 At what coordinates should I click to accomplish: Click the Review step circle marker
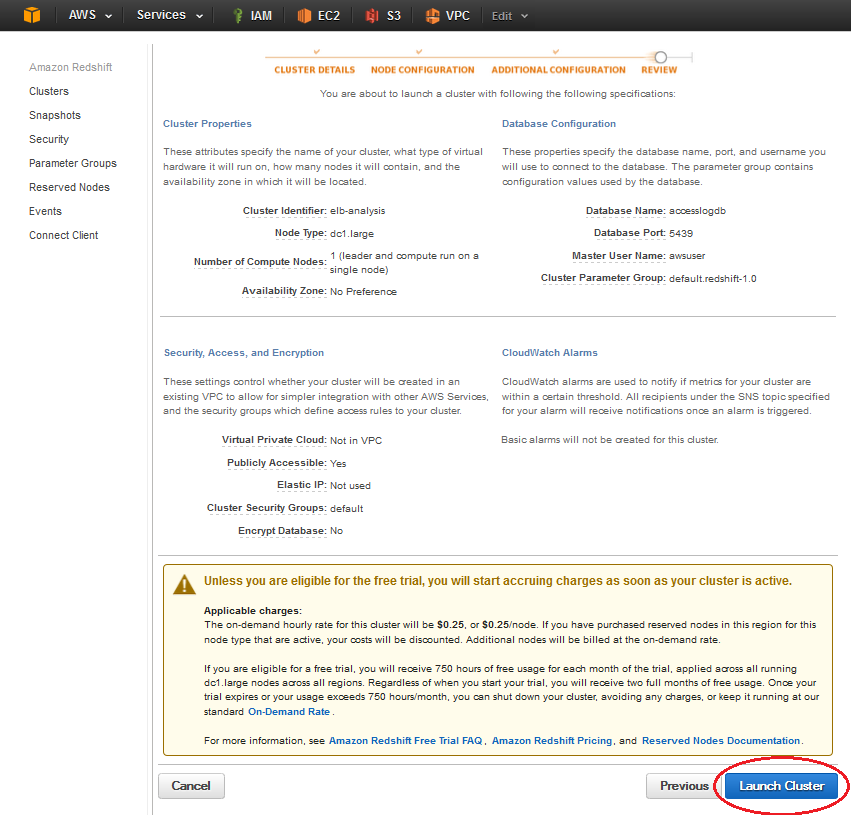coord(661,57)
